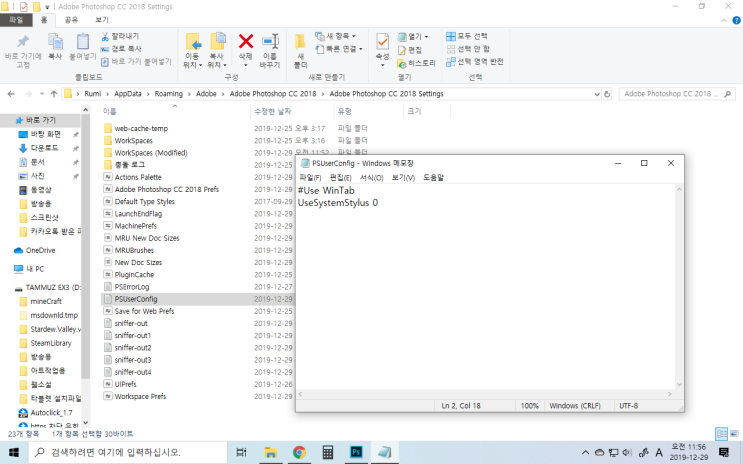Open the New item dropdown

point(335,36)
